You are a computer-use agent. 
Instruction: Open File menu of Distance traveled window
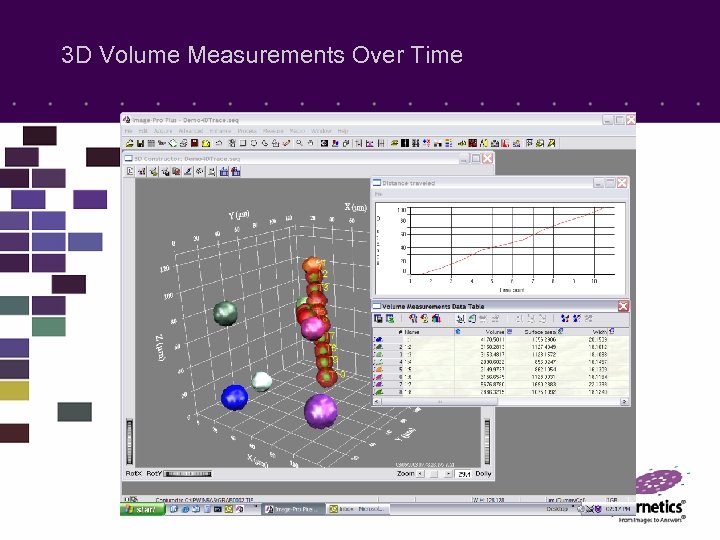pyautogui.click(x=378, y=194)
